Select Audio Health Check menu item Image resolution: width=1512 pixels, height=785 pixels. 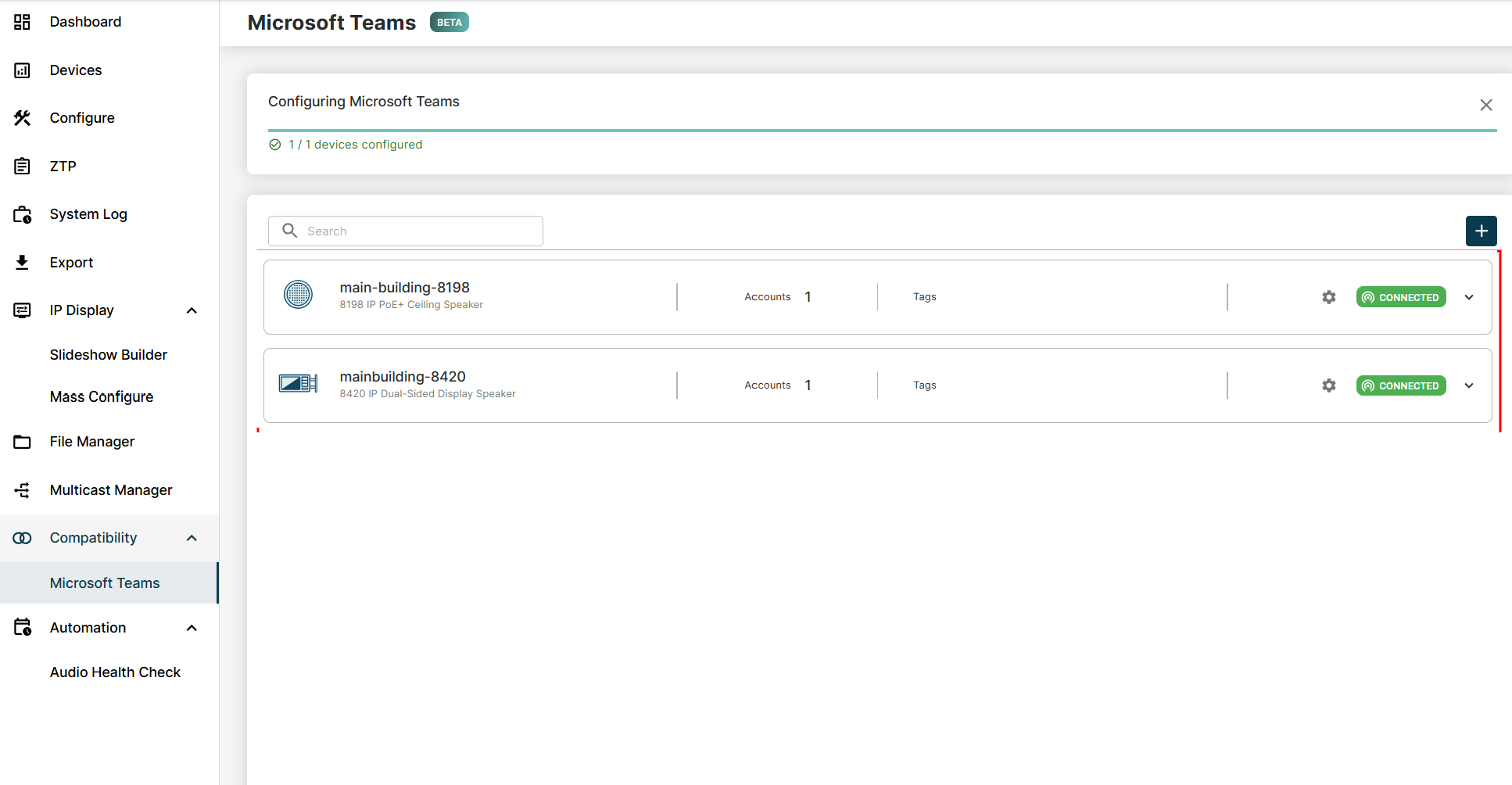pos(115,672)
